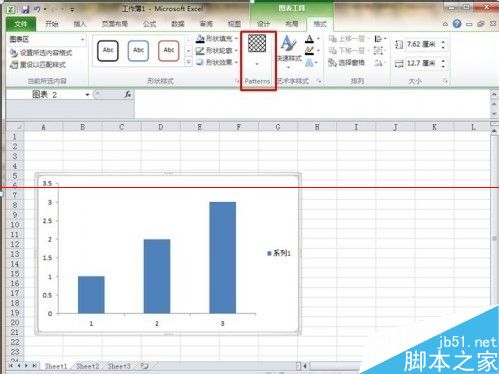The image size is (499, 374).
Task: Click 上移一层 bring forward button
Action: point(349,39)
